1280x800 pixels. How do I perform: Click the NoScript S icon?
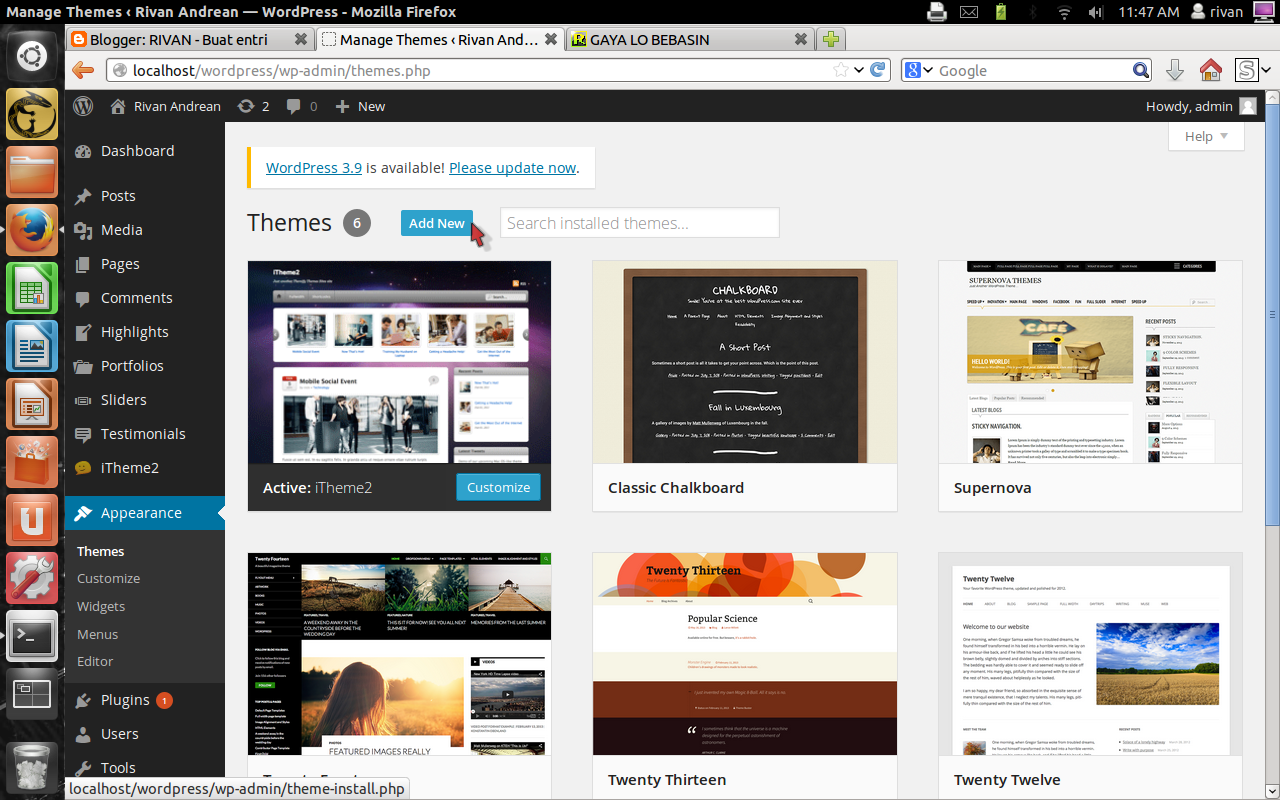click(x=1245, y=70)
